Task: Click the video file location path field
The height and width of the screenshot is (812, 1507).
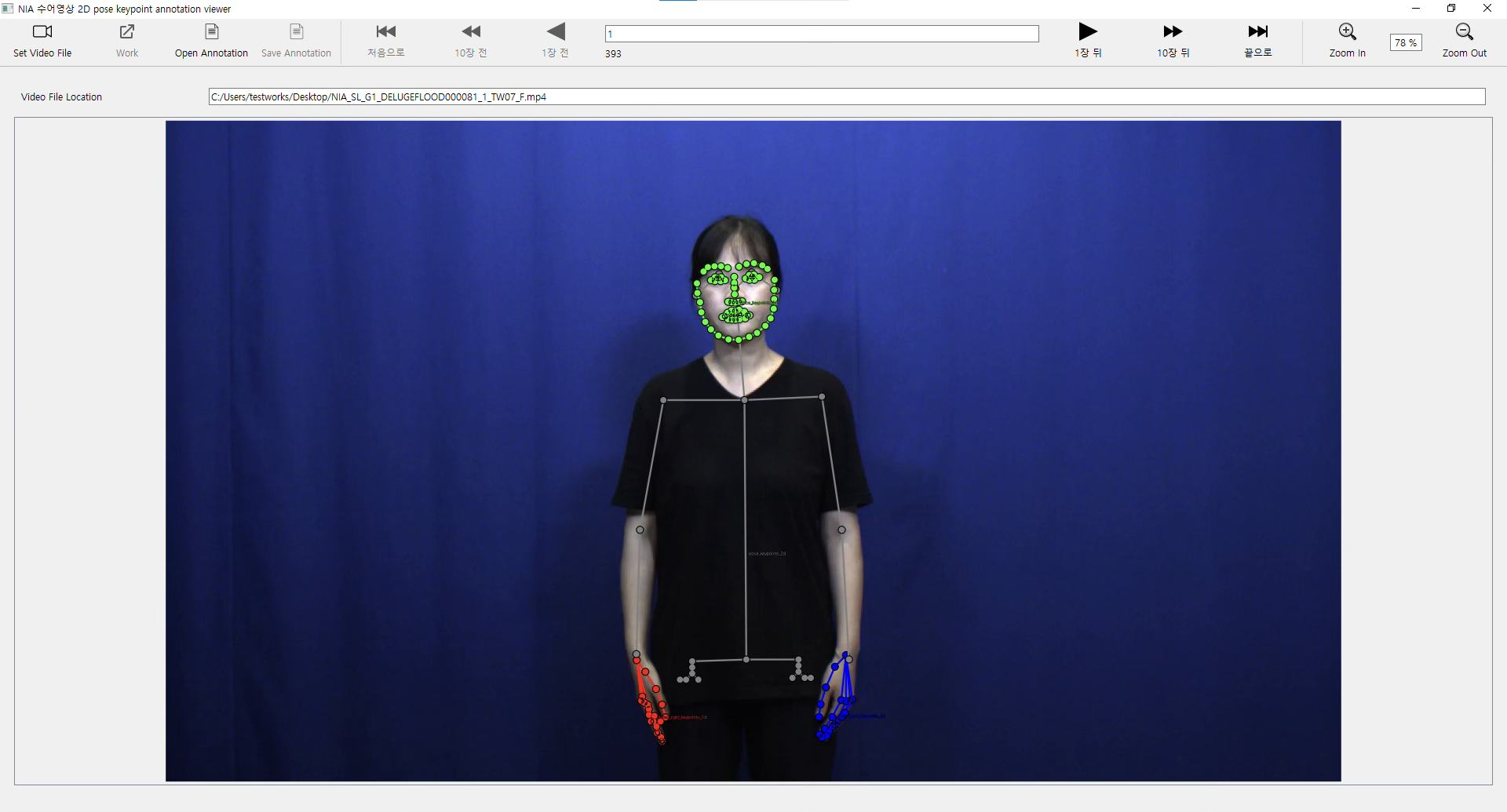Action: (847, 96)
